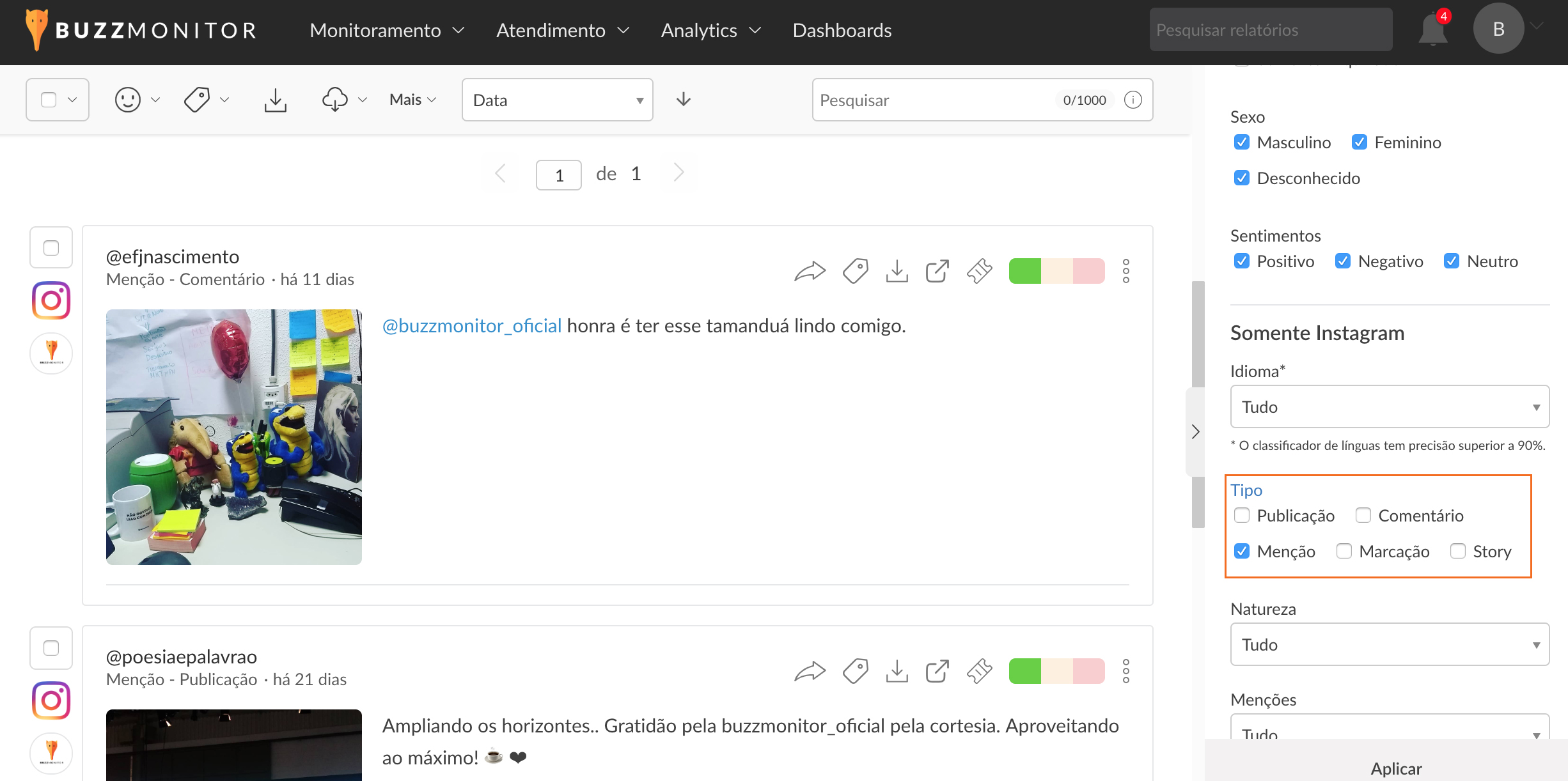Viewport: 1568px width, 781px height.
Task: Expand the Natureza dropdown
Action: 1389,645
